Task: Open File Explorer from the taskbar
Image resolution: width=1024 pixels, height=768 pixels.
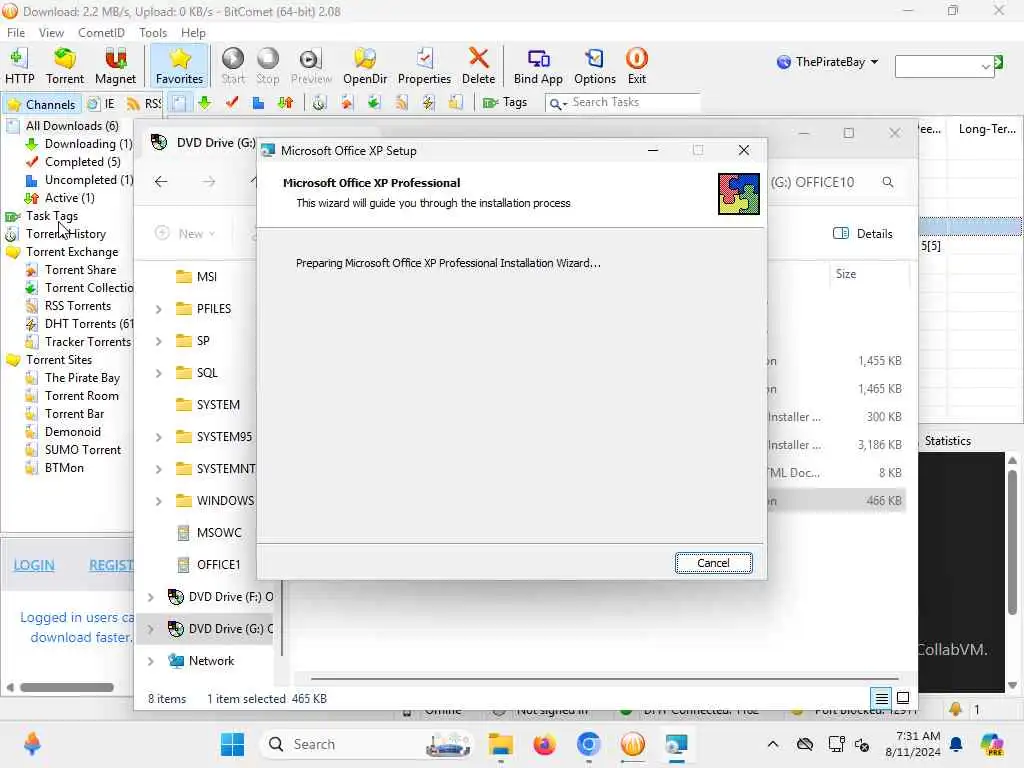Action: tap(500, 744)
